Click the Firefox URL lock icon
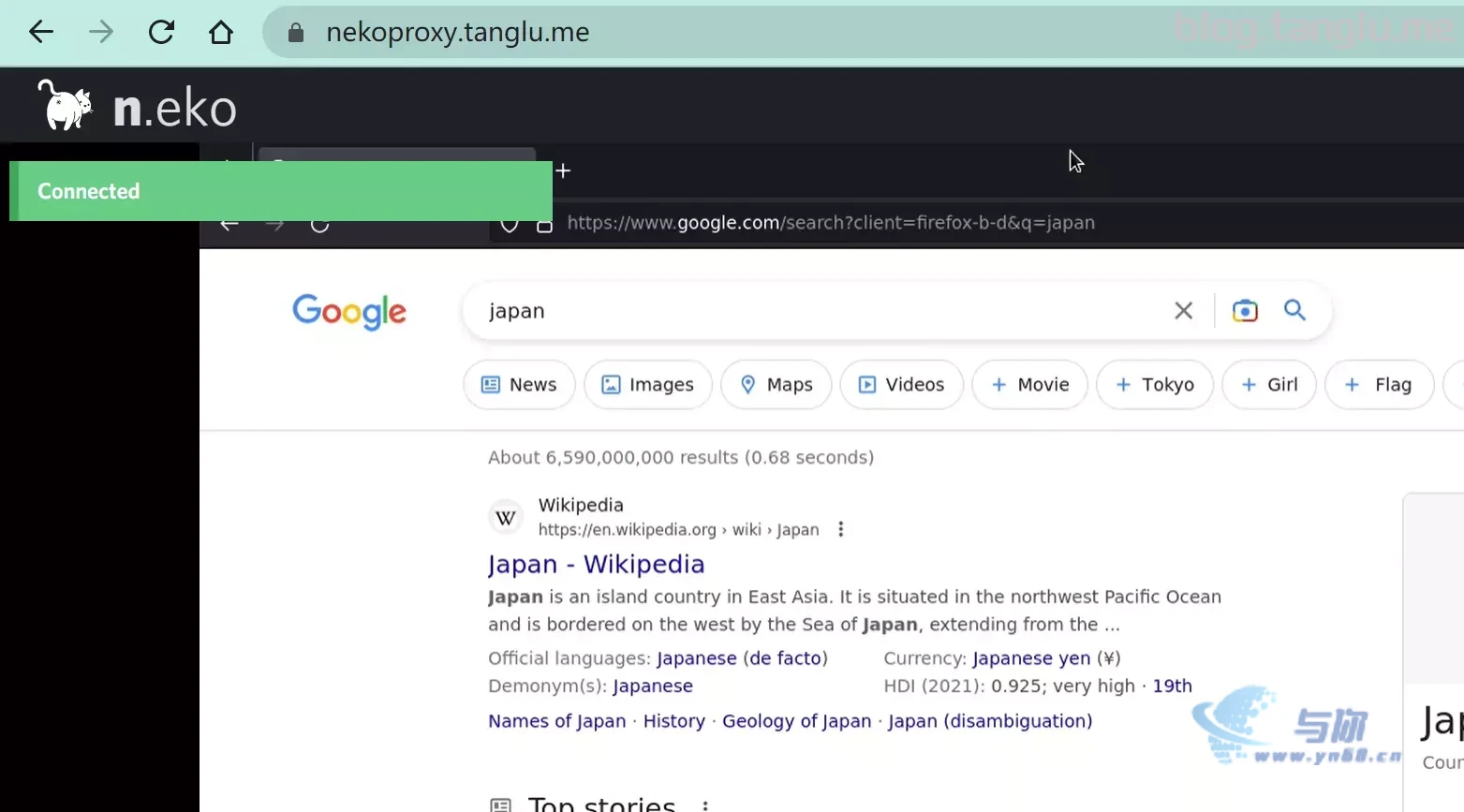1464x812 pixels. pos(544,225)
